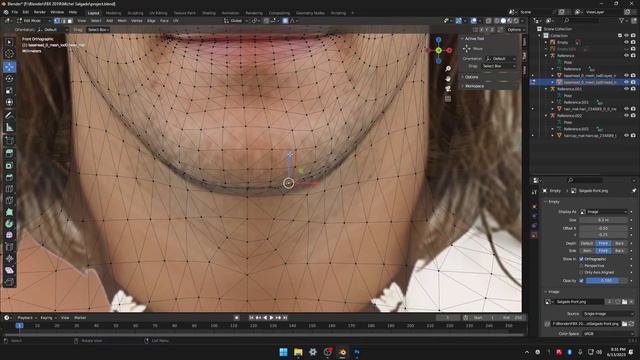Jump to the timeline start button
The height and width of the screenshot is (360, 640).
point(251,318)
